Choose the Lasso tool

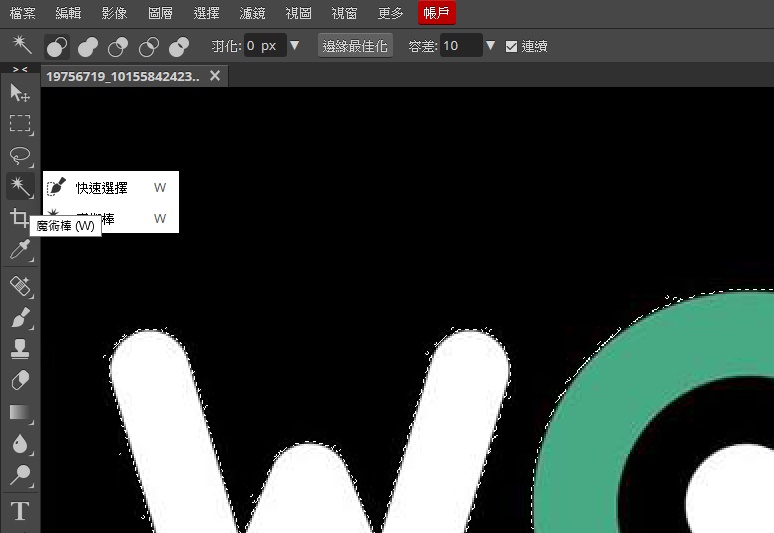(19, 155)
